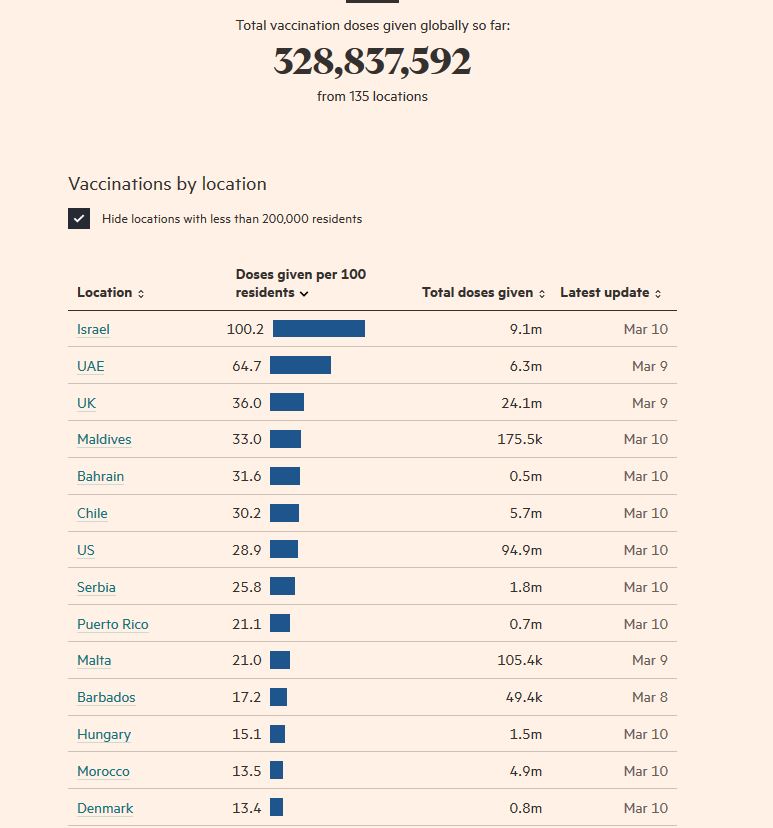Open the Puerto Rico link

pyautogui.click(x=112, y=624)
